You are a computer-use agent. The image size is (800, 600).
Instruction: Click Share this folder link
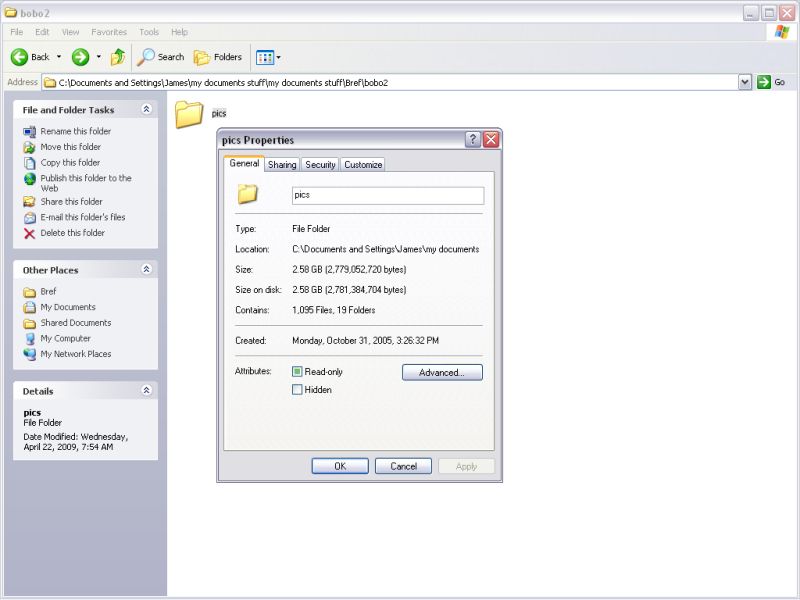(x=71, y=202)
